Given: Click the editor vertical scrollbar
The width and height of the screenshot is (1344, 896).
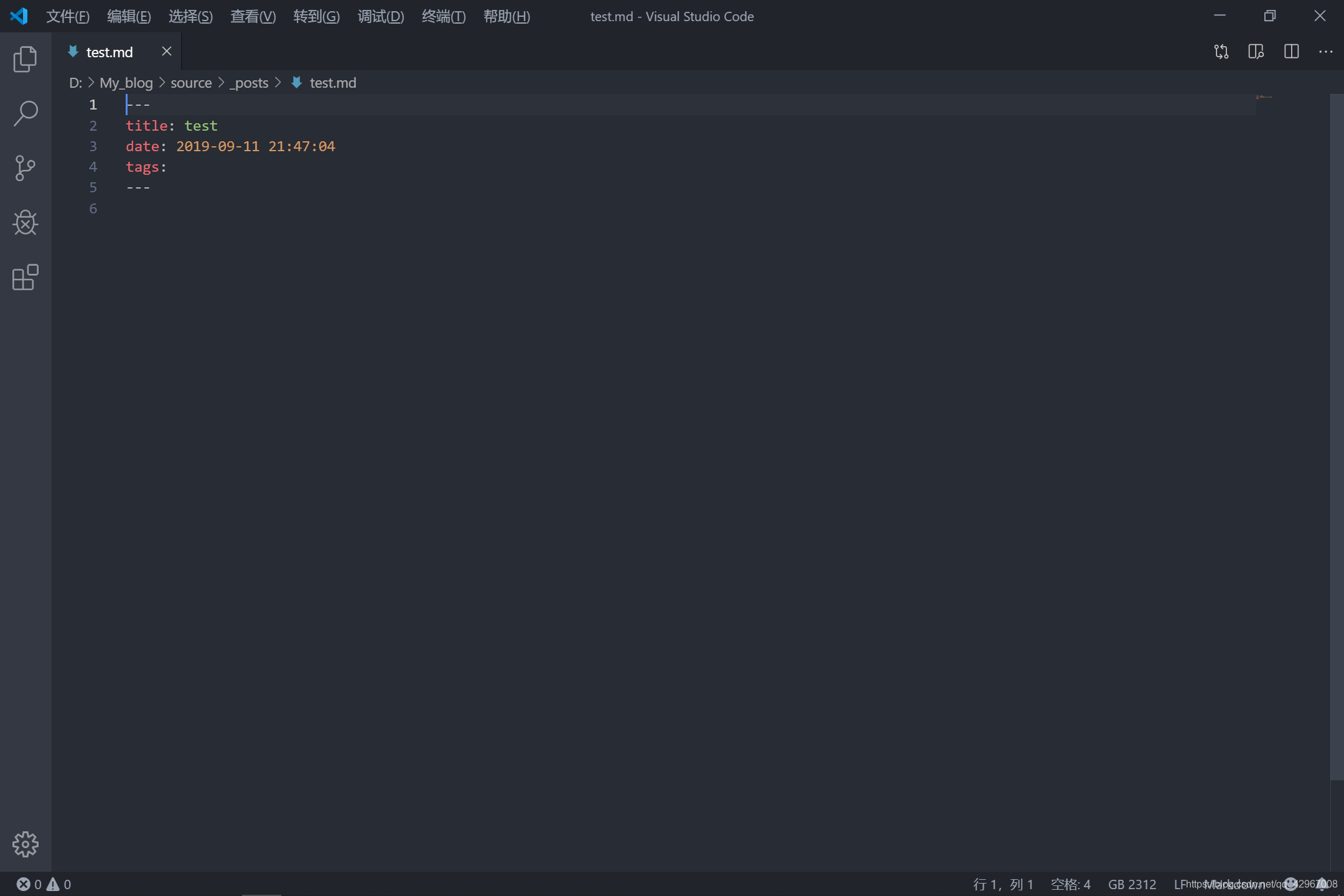Looking at the screenshot, I should (1337, 437).
